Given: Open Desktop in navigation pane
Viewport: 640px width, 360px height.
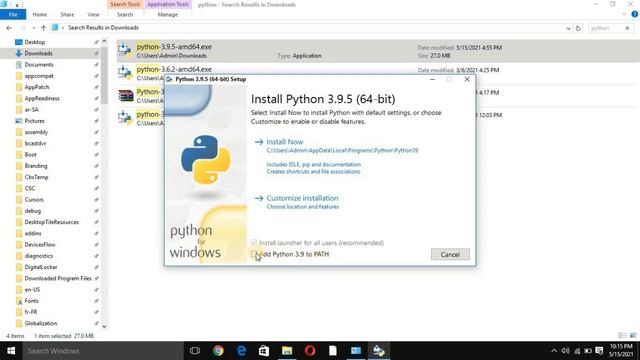Looking at the screenshot, I should 35,42.
